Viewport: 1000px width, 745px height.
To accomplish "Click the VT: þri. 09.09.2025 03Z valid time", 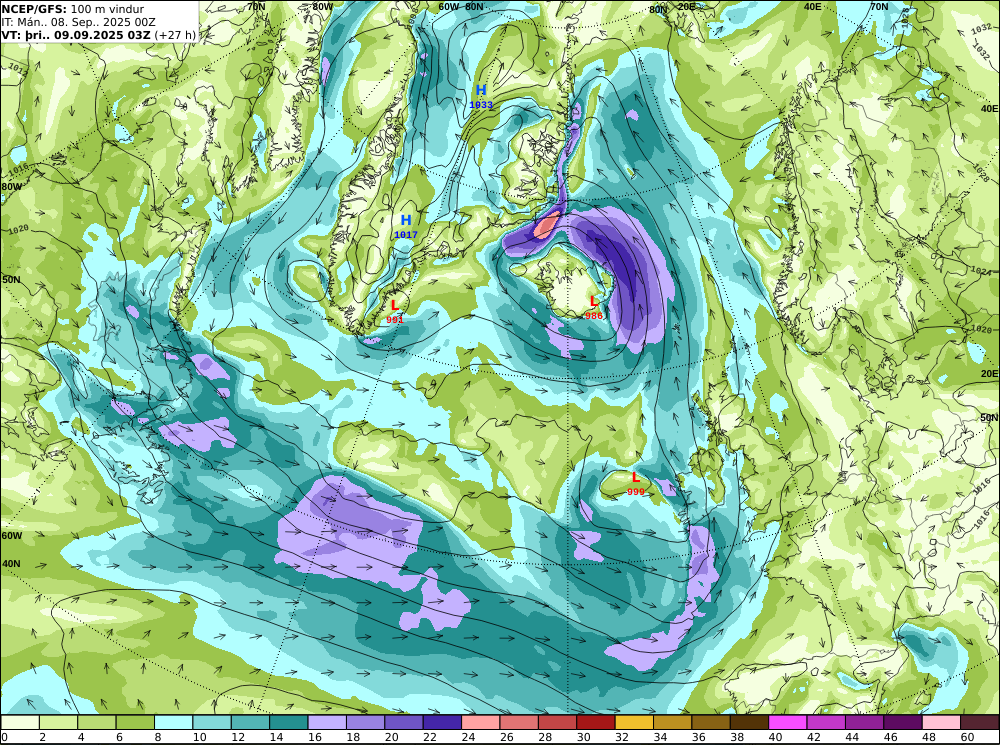I will 99,34.
